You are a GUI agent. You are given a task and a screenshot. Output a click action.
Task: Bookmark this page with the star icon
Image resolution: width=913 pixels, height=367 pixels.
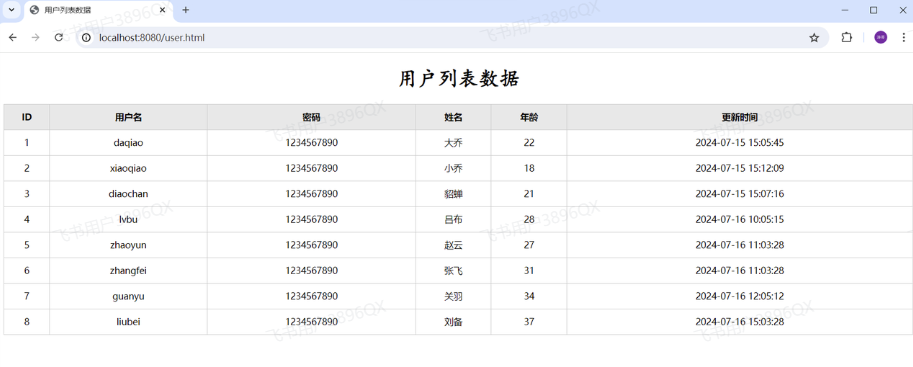pyautogui.click(x=814, y=38)
